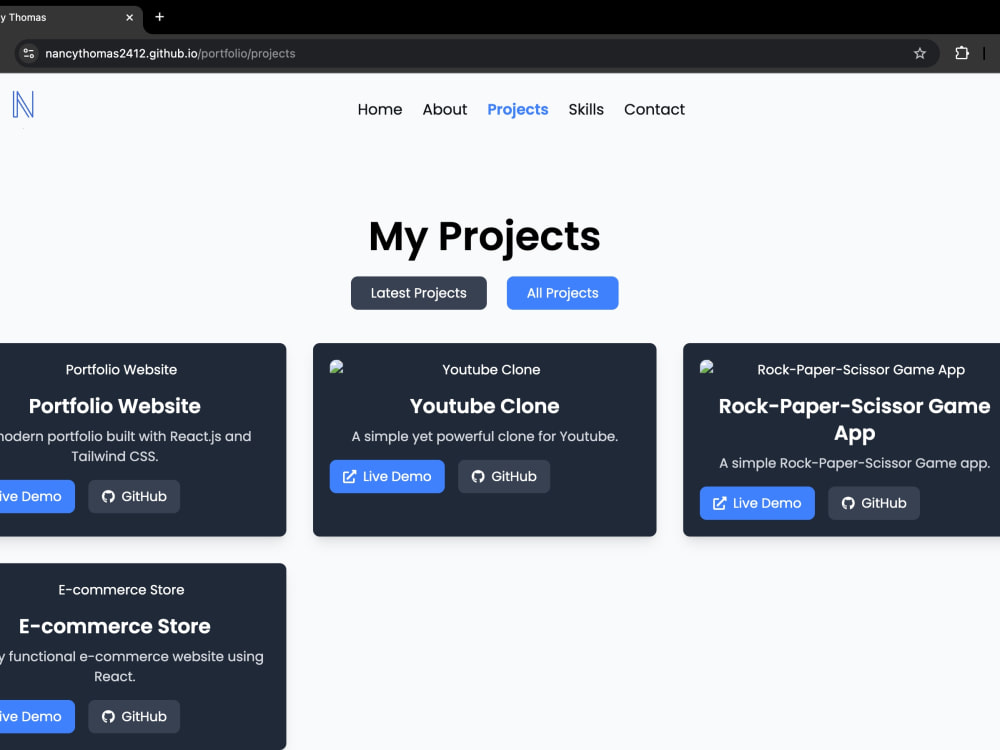This screenshot has height=750, width=1000.
Task: Open GitHub repo for Portfolio Website
Action: click(x=134, y=497)
